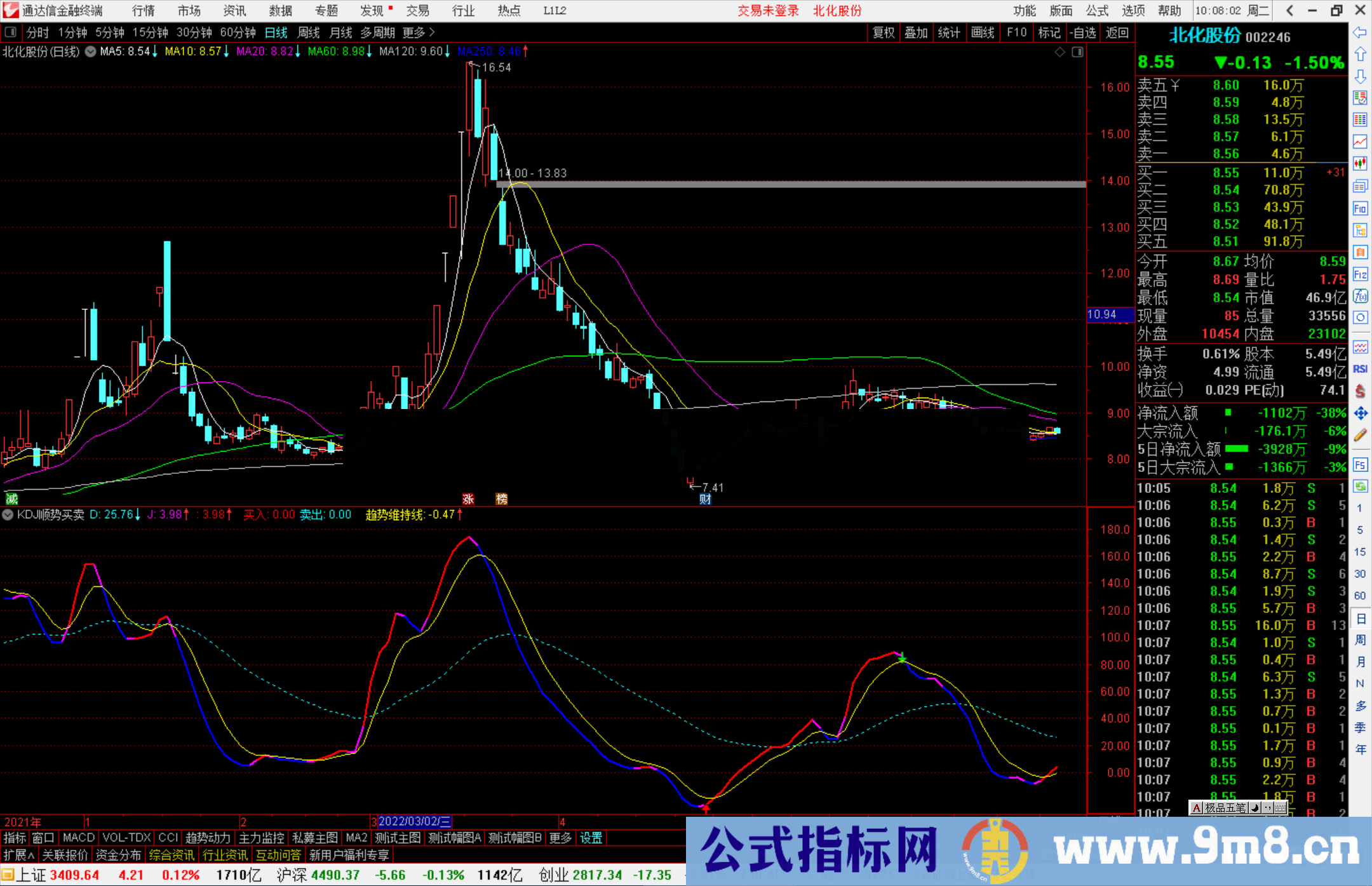The image size is (1372, 886).
Task: Click the green refresh icon in sidebar
Action: click(1360, 487)
